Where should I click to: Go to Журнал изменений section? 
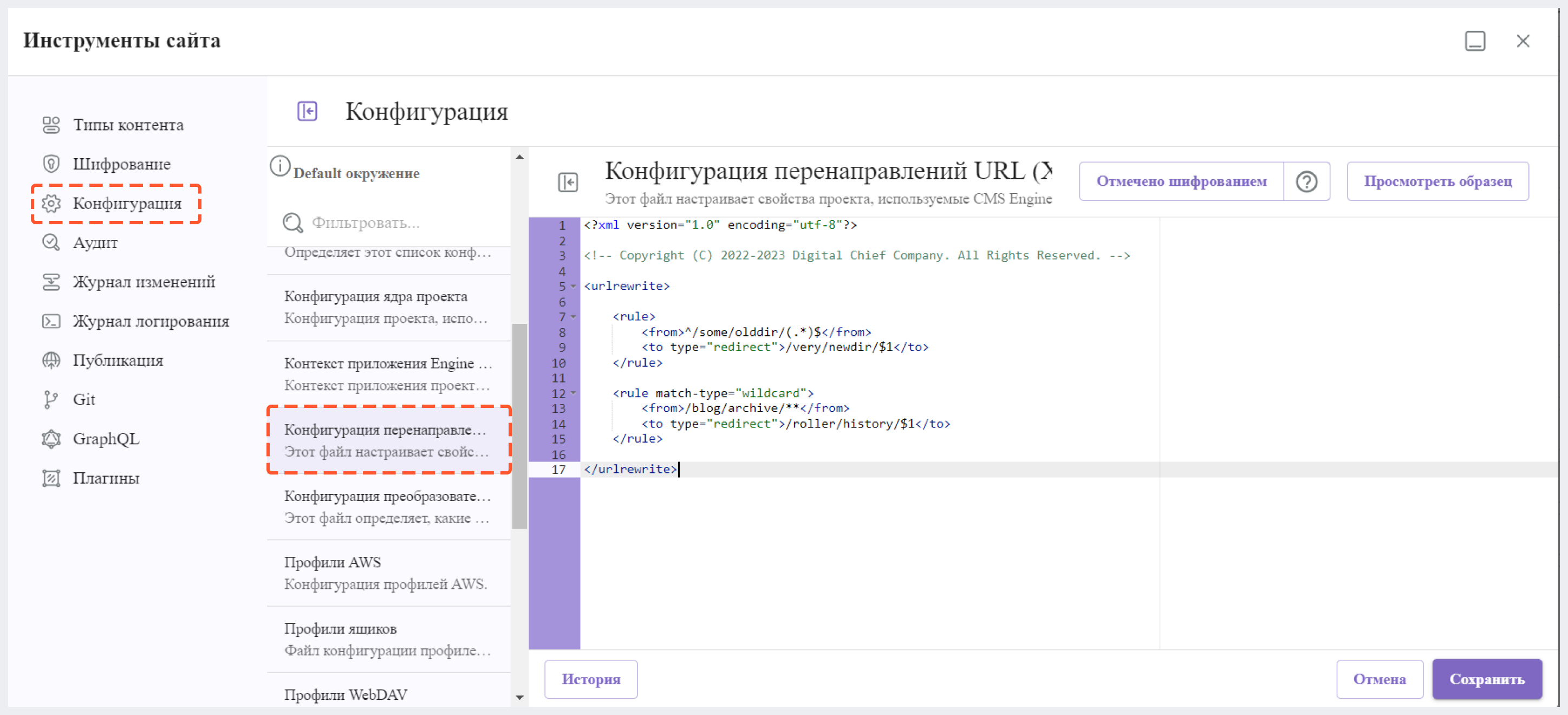coord(144,282)
